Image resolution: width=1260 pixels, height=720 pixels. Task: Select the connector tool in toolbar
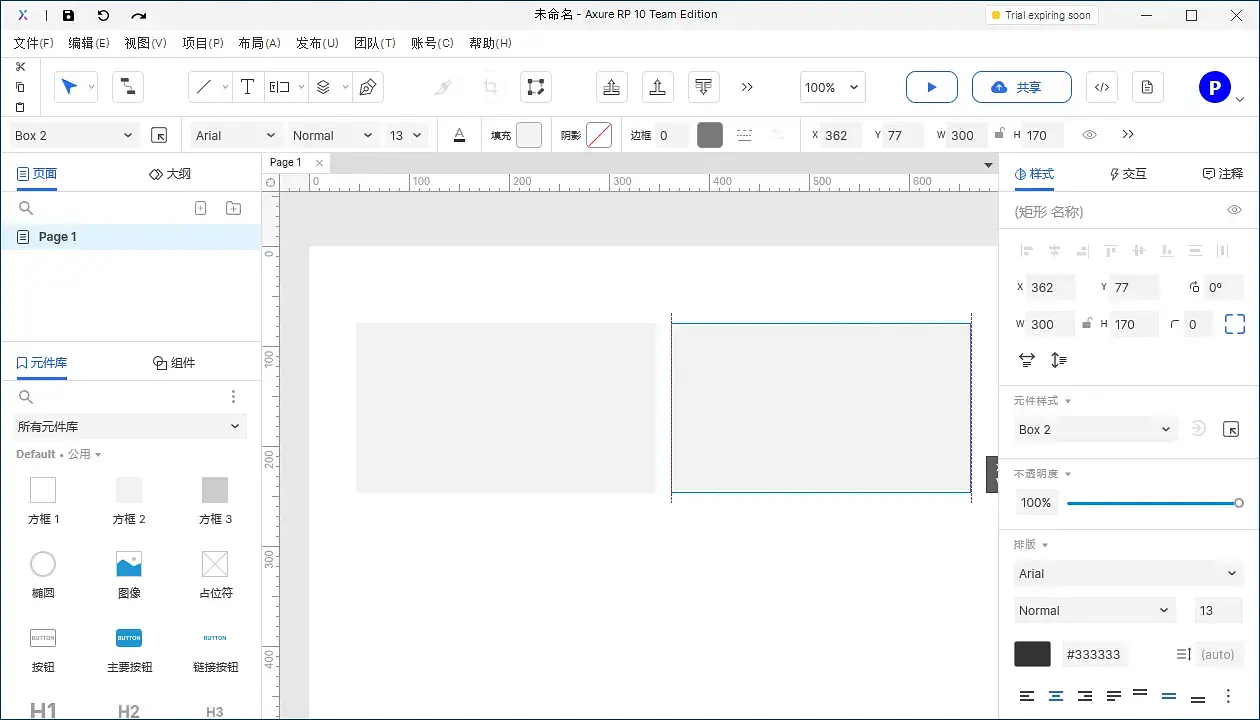[127, 87]
